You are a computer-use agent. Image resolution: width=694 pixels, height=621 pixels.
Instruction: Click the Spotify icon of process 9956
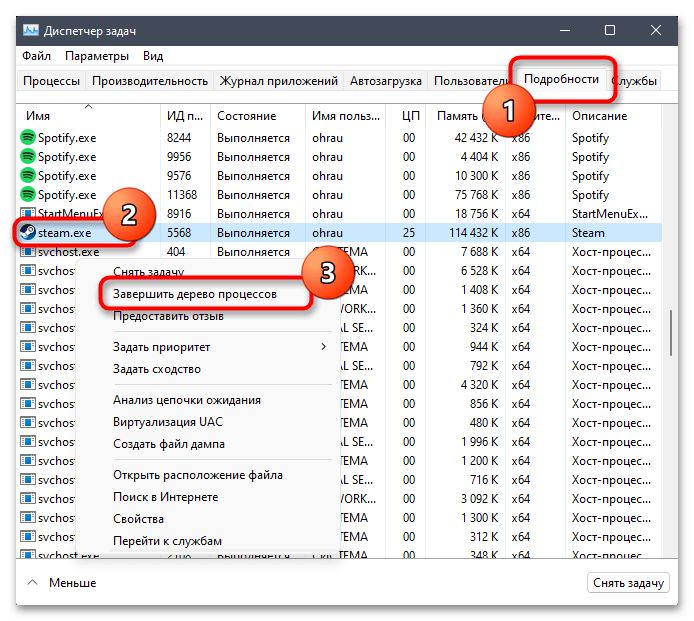click(27, 157)
